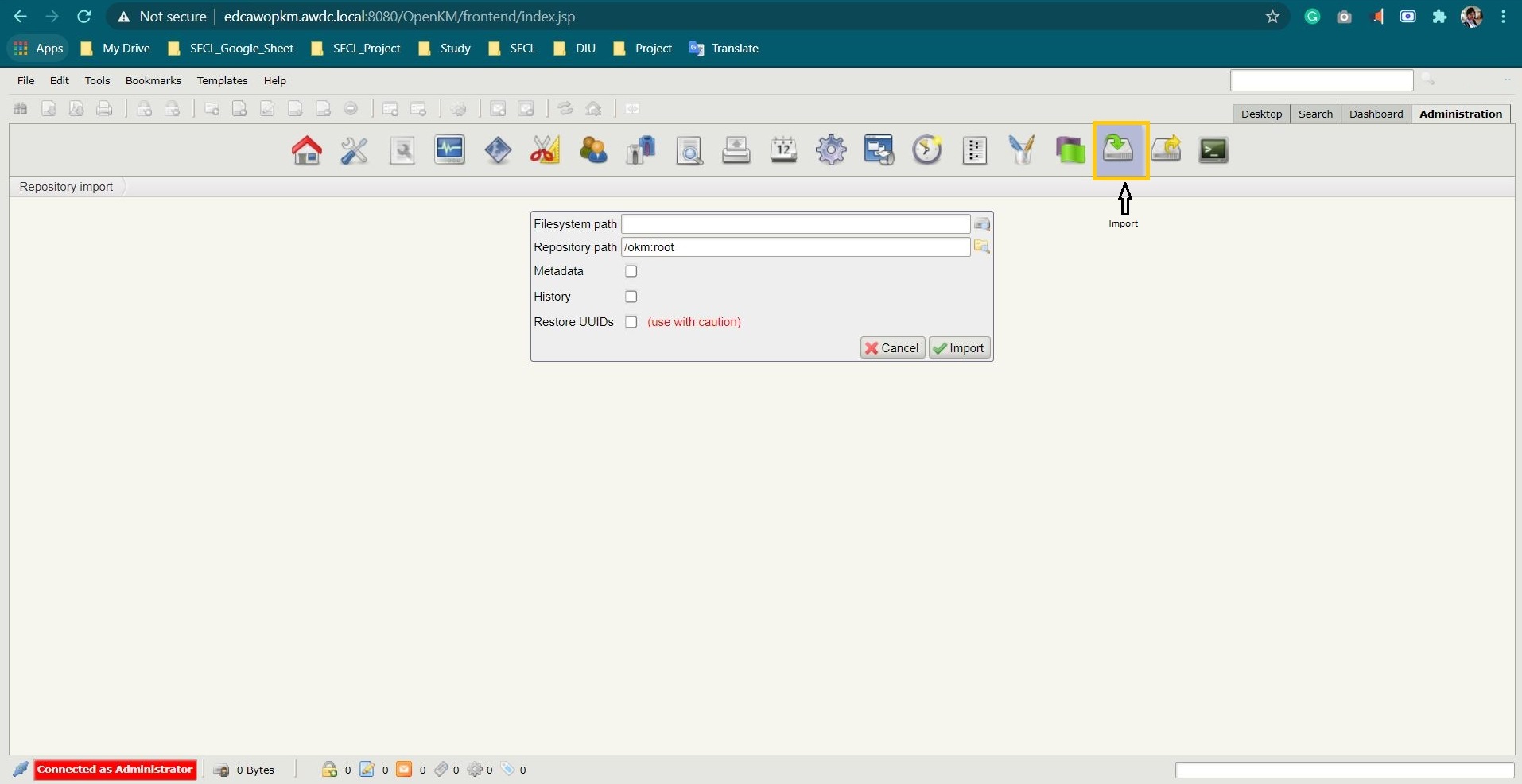Switch to the Desktop tab
Image resolution: width=1522 pixels, height=784 pixels.
click(x=1261, y=114)
